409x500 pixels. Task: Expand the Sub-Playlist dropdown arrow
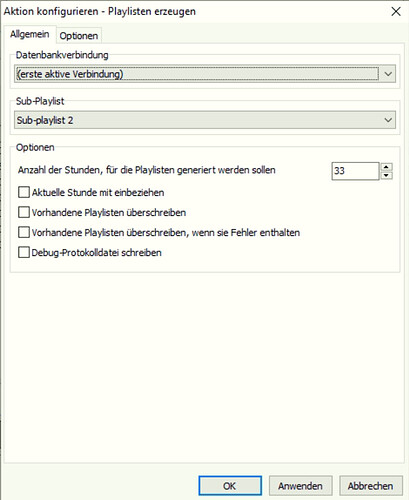[x=388, y=120]
